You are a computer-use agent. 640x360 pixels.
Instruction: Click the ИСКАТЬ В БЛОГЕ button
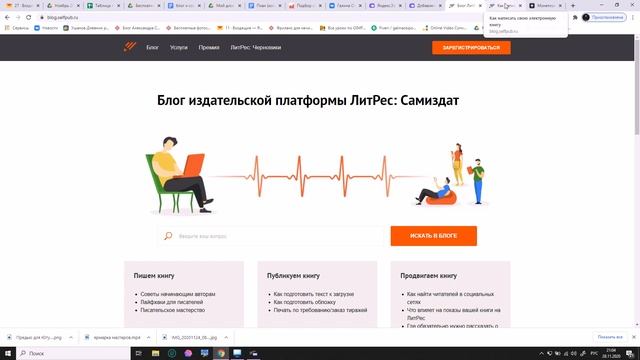[433, 236]
